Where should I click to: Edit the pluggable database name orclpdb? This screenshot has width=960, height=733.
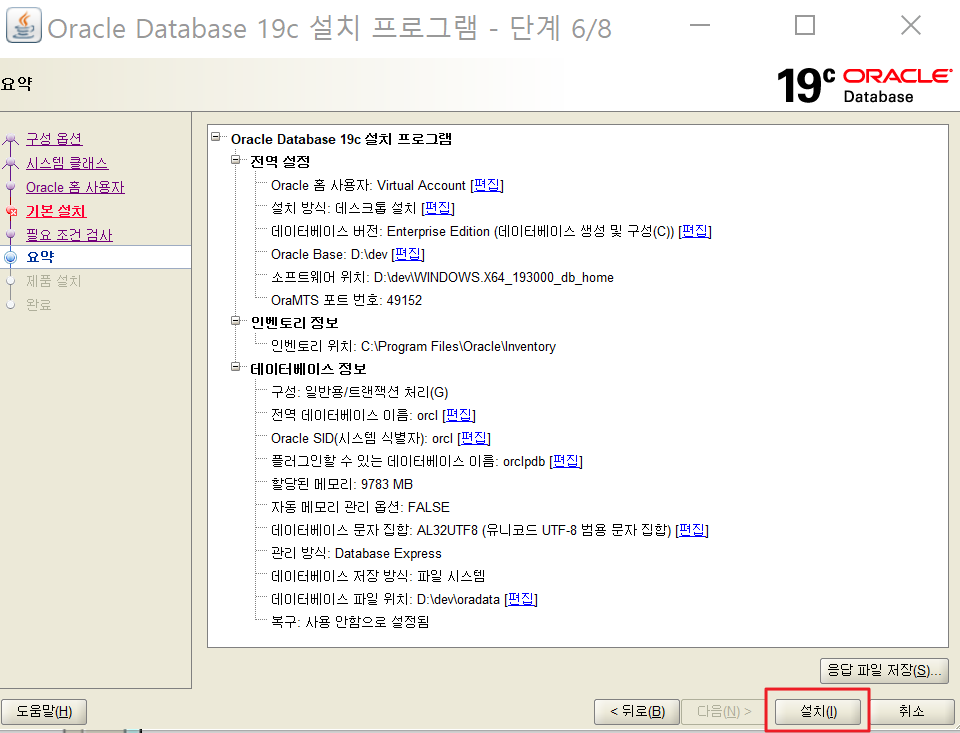click(x=566, y=461)
